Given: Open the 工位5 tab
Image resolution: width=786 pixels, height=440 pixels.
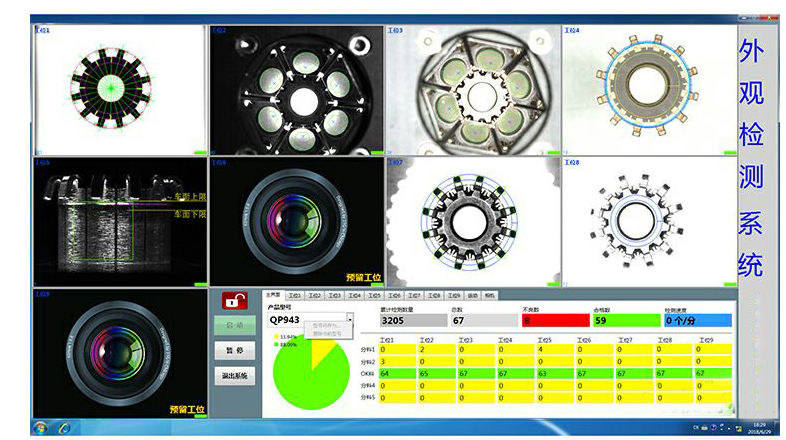Looking at the screenshot, I should tap(375, 296).
